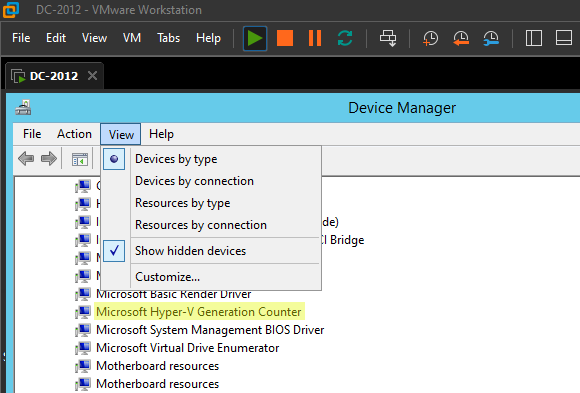Click icon beside Microsoft Basic Render Driver

83,295
